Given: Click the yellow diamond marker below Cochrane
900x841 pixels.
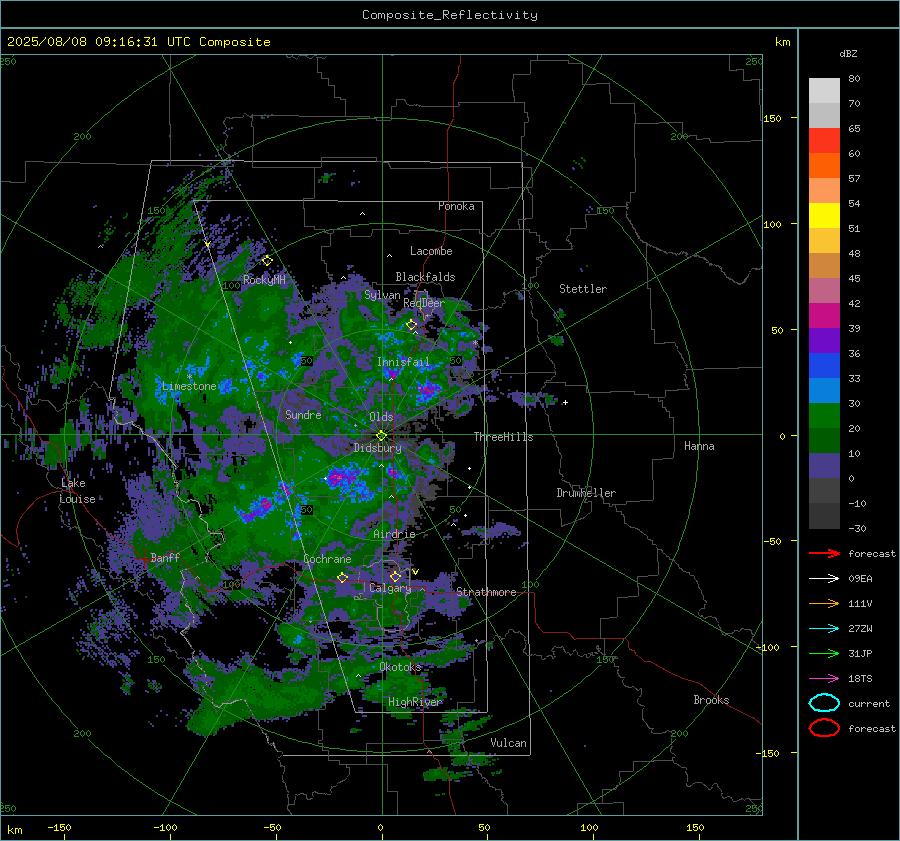Looking at the screenshot, I should (343, 578).
